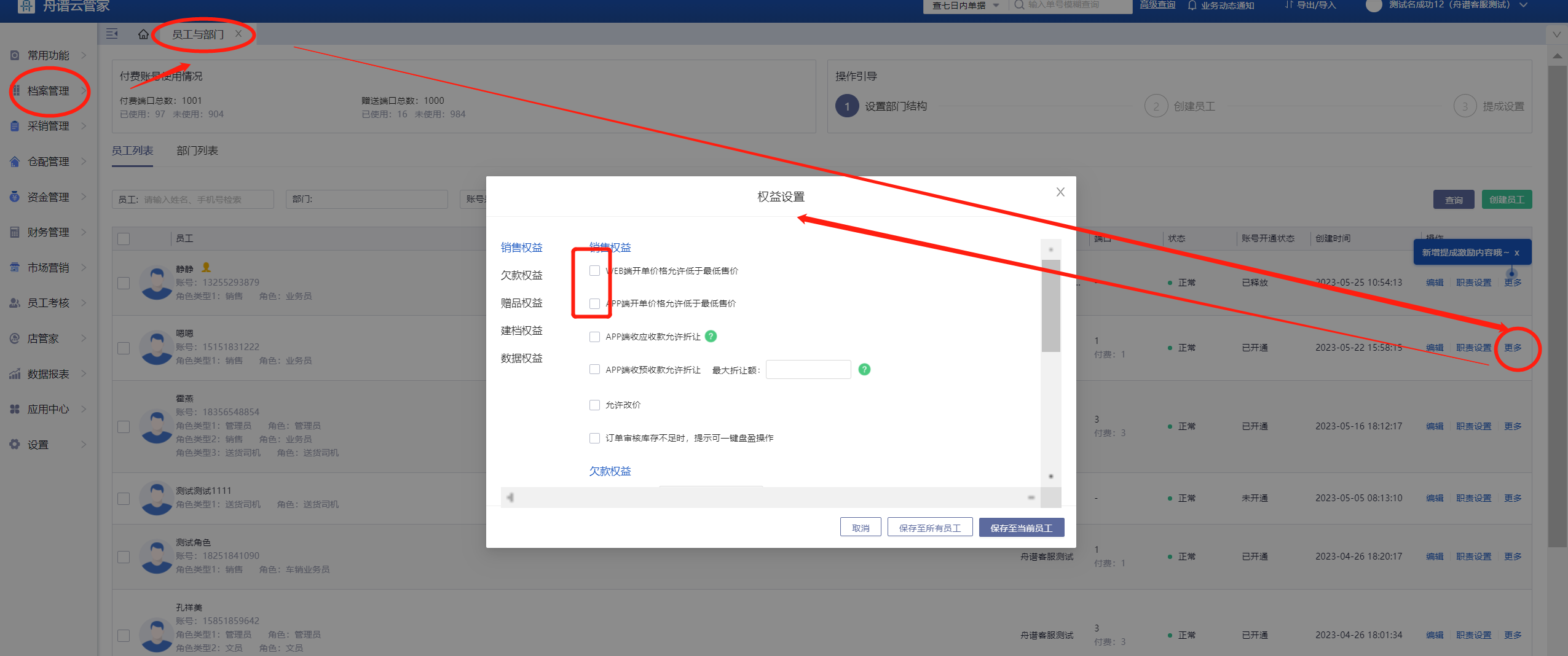
Task: Expand the 财务管理 sidebar menu
Action: coord(48,233)
